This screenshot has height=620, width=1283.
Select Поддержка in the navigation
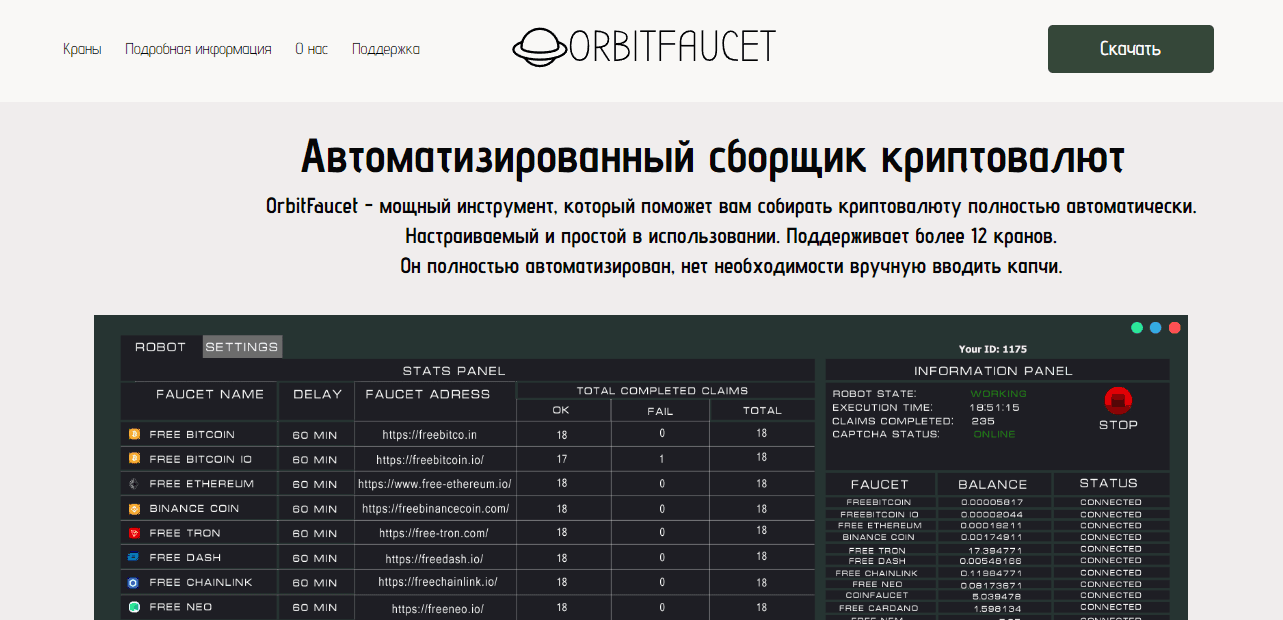coord(385,48)
